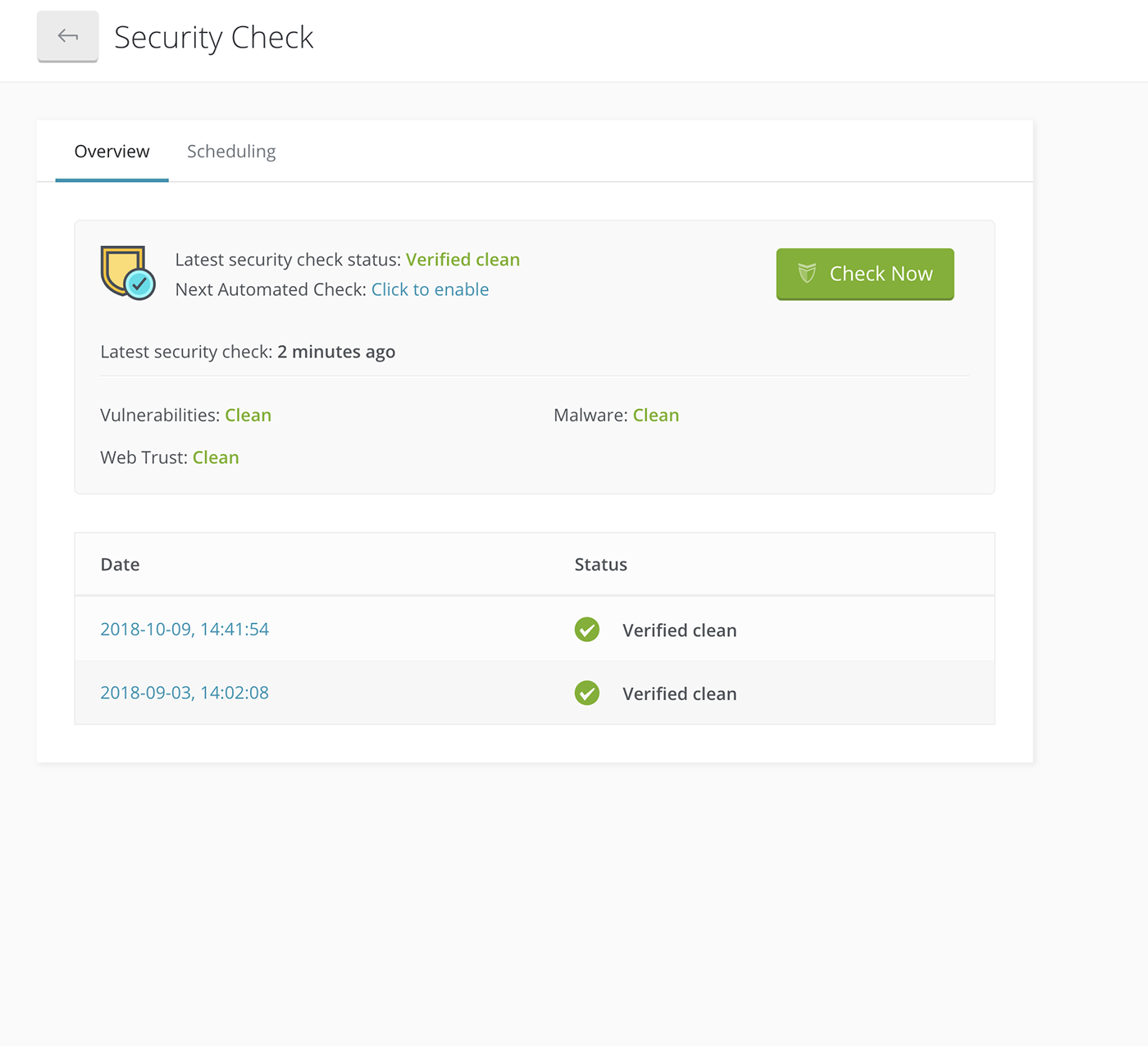The image size is (1148, 1046).
Task: Switch to the Overview tab
Action: [x=112, y=152]
